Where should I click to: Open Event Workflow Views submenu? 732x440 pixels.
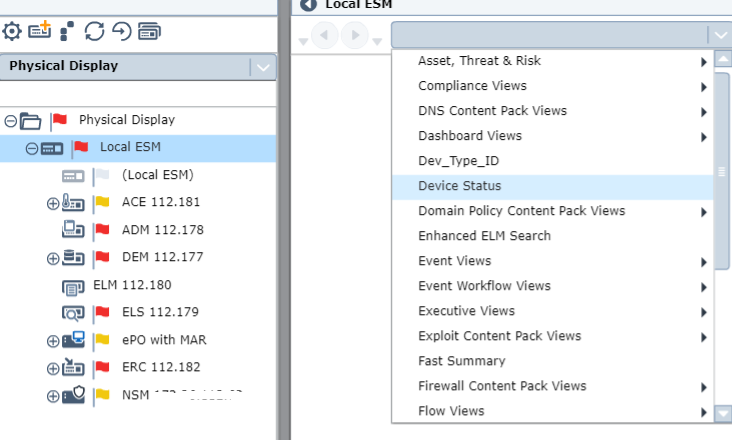point(552,286)
